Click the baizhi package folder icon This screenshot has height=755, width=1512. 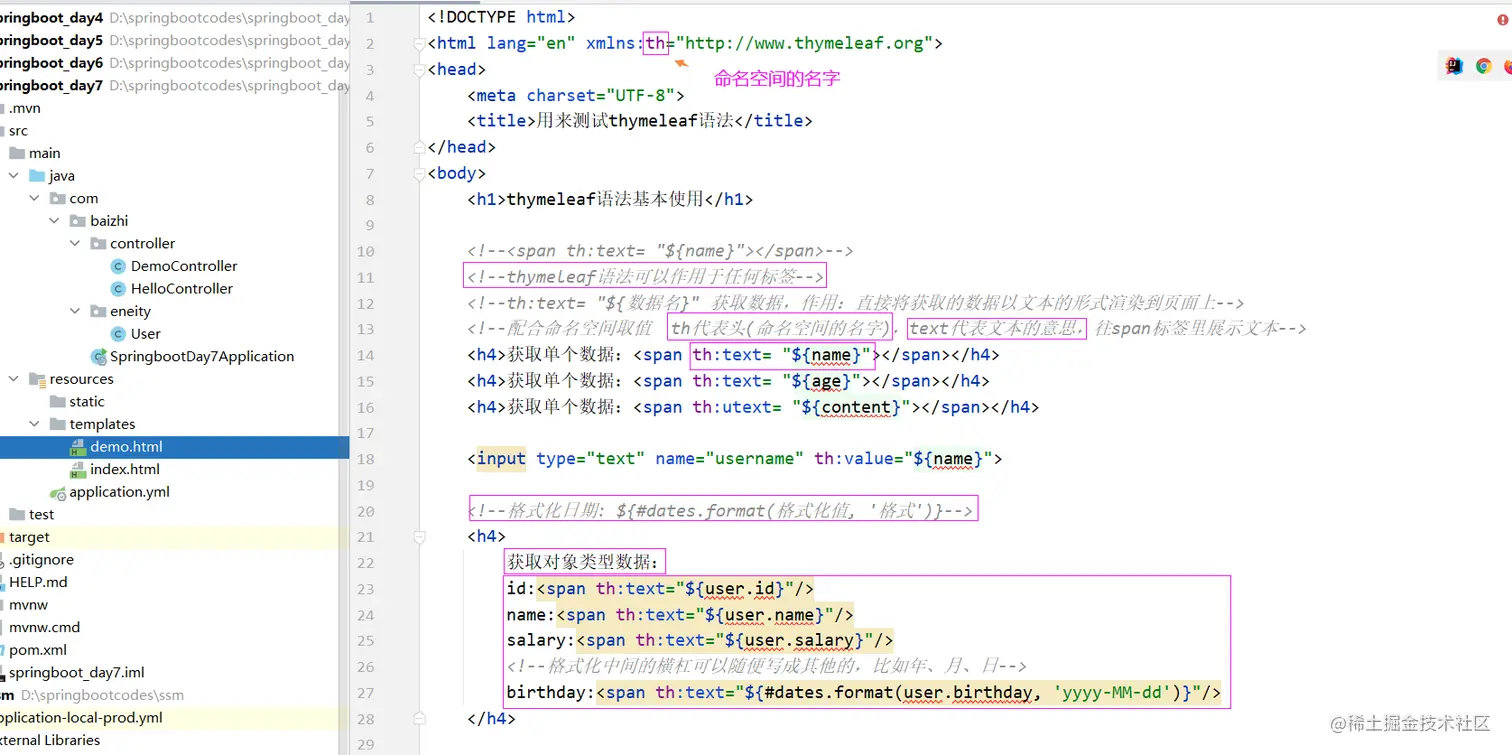coord(78,221)
